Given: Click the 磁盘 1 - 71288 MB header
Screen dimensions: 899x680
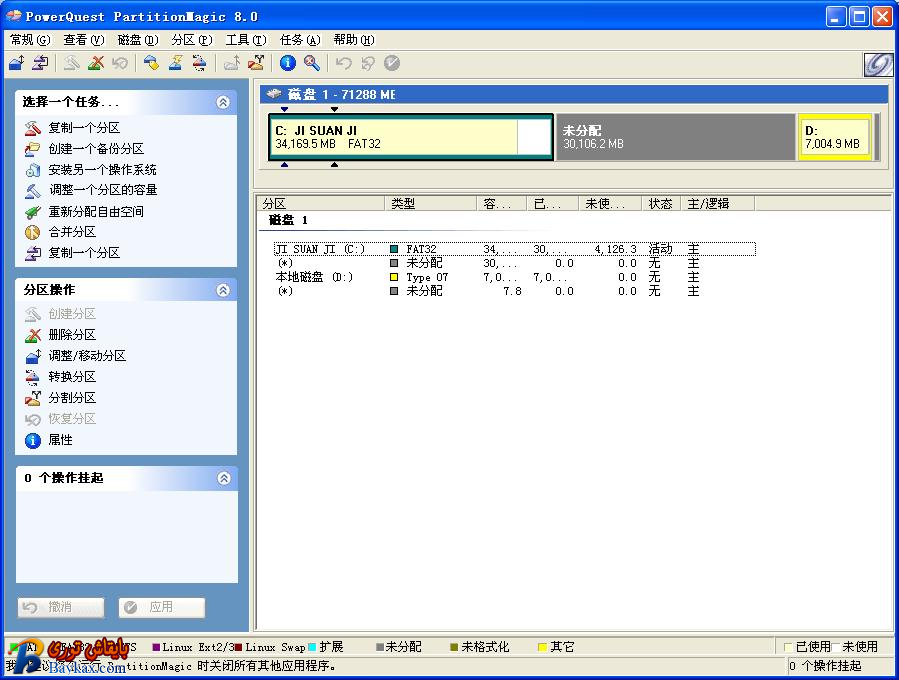Looking at the screenshot, I should [574, 95].
